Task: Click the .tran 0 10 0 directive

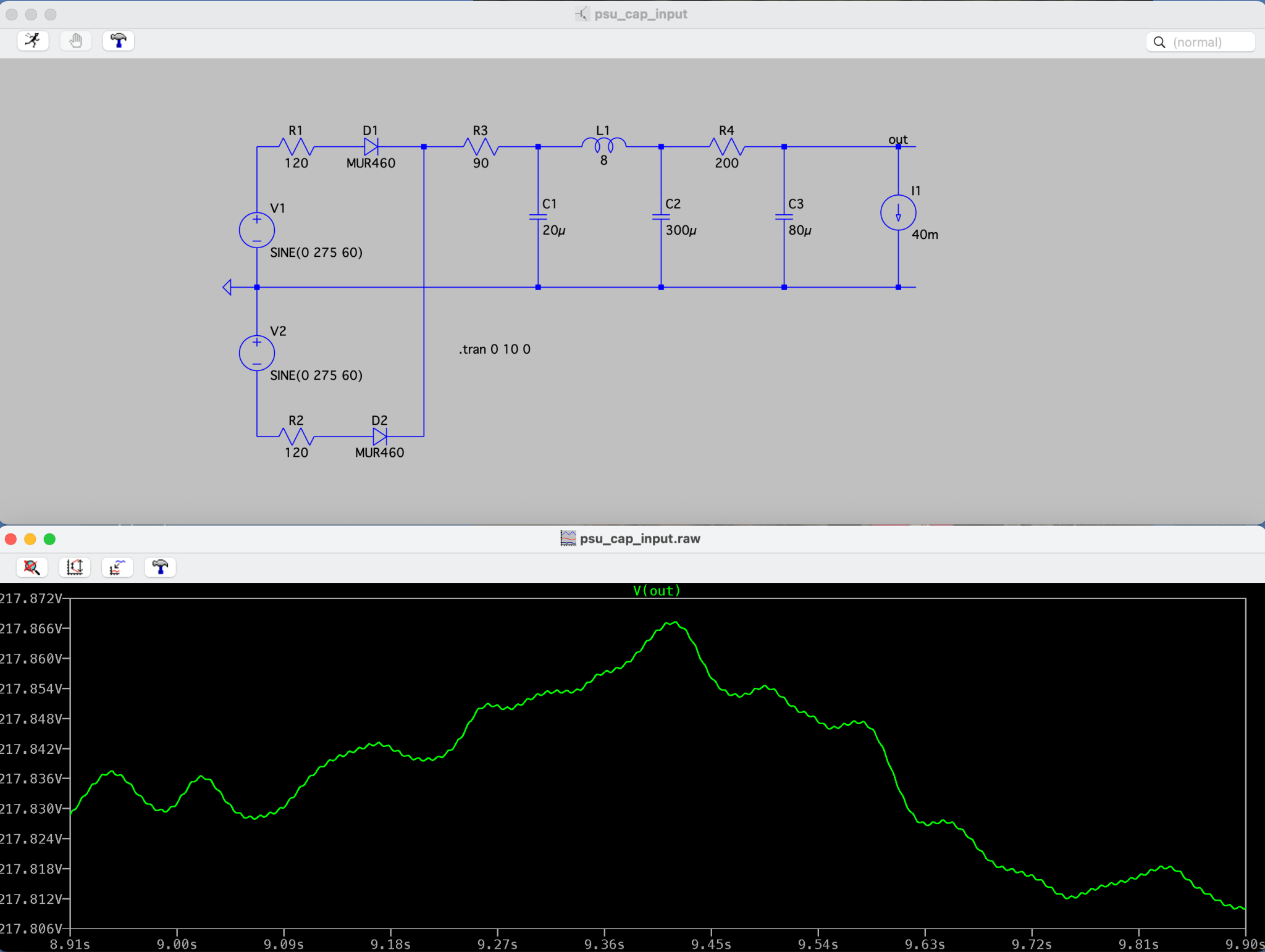Action: tap(495, 349)
